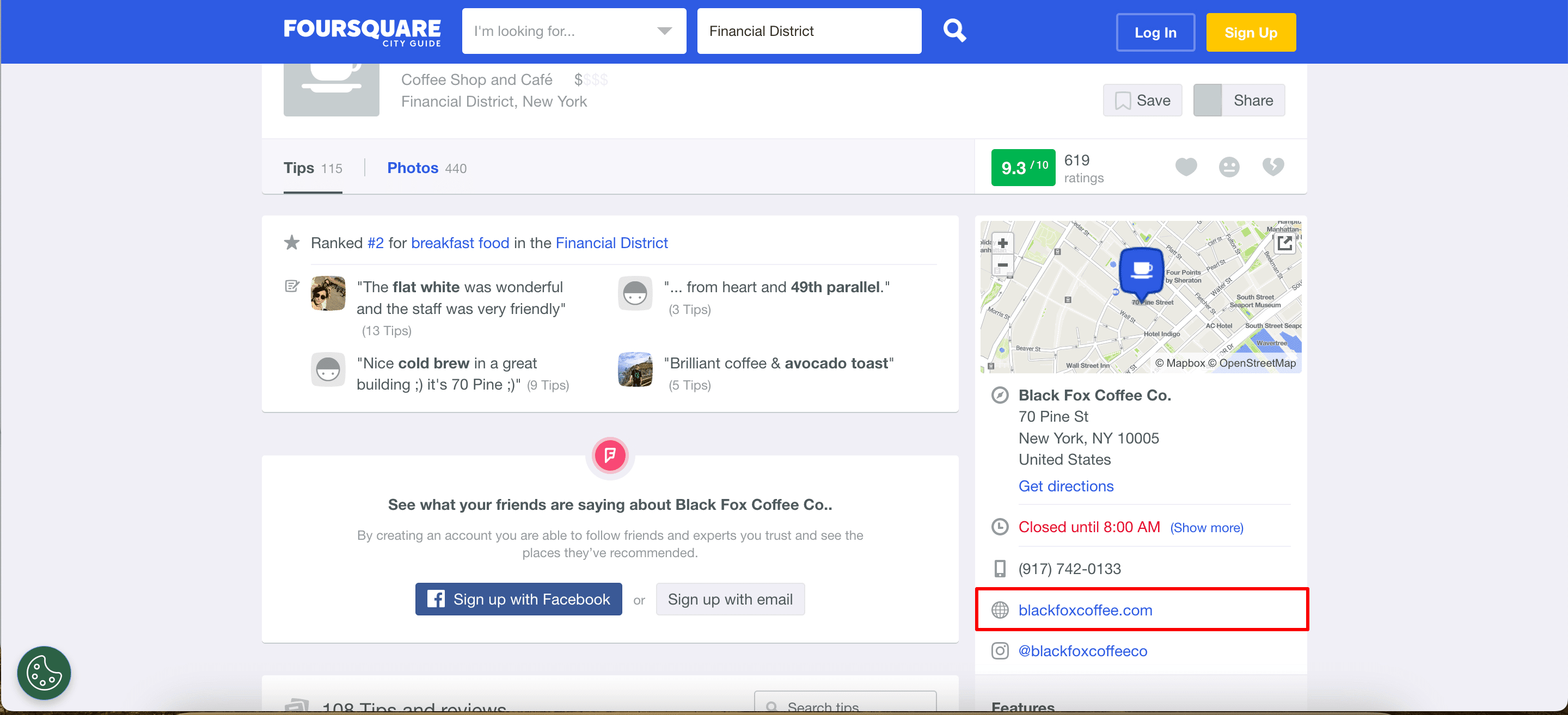Open the 'I'm looking for' dropdown arrow

point(664,31)
